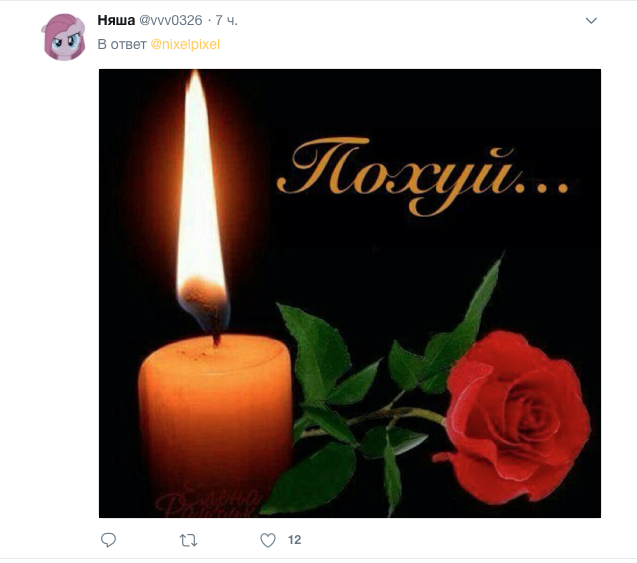Click the red rose blossom in the picture
This screenshot has height=563, width=637.
pos(514,416)
